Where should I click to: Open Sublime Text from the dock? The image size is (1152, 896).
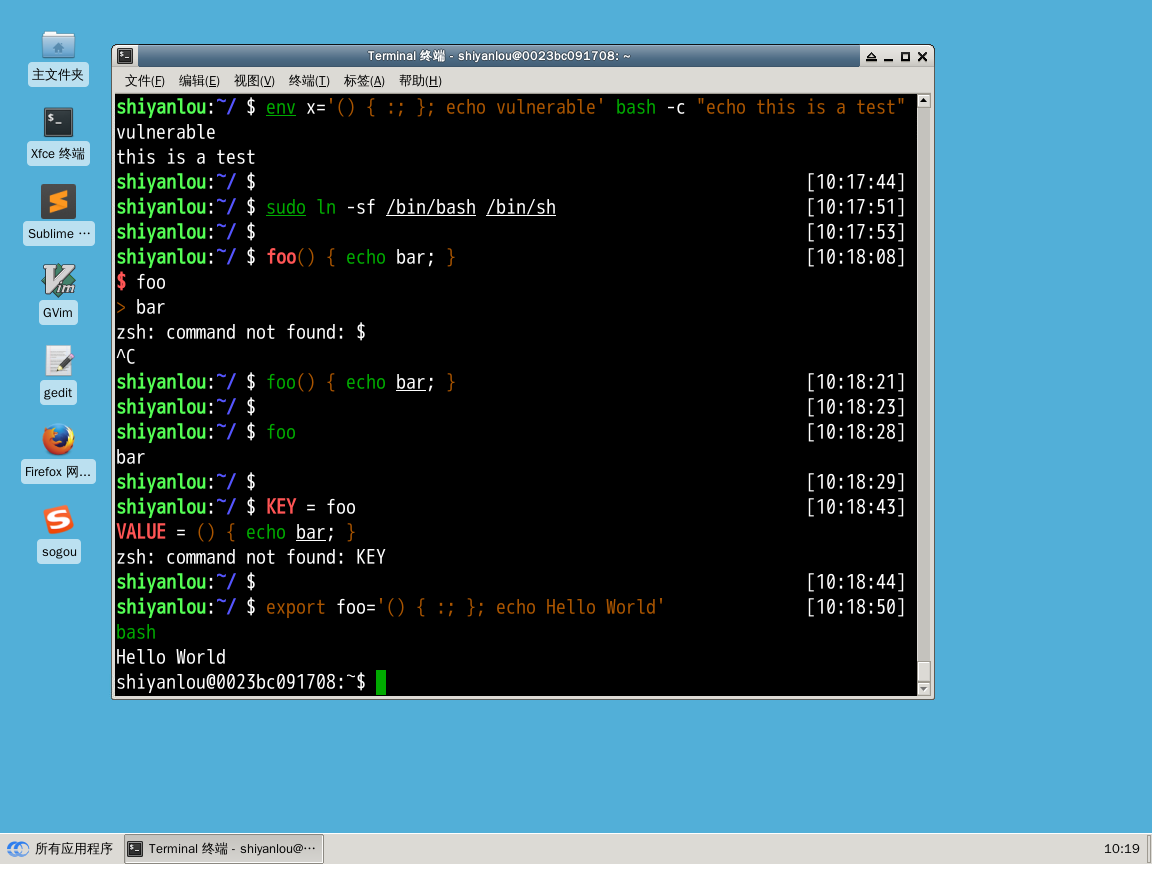[58, 203]
